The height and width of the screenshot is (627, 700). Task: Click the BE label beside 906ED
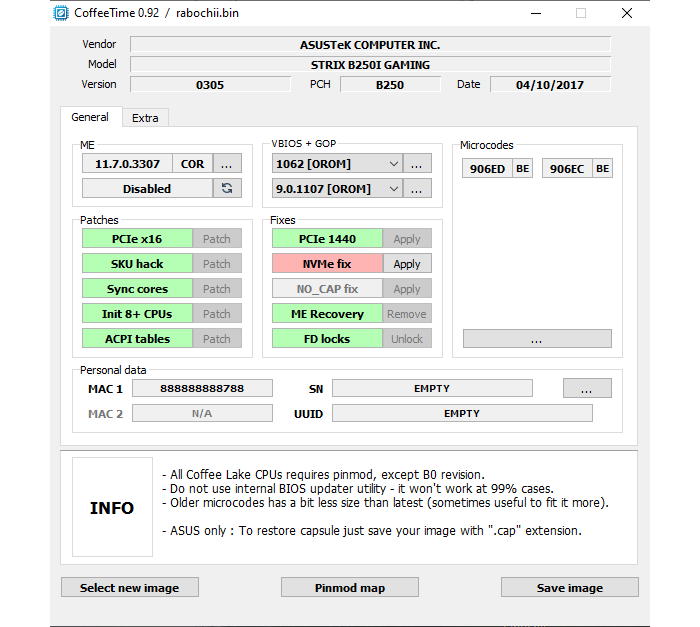coord(522,168)
